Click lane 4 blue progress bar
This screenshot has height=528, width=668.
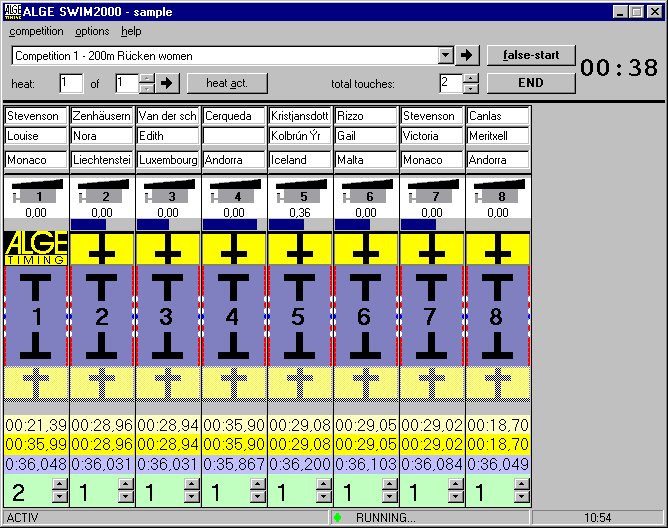click(x=230, y=225)
